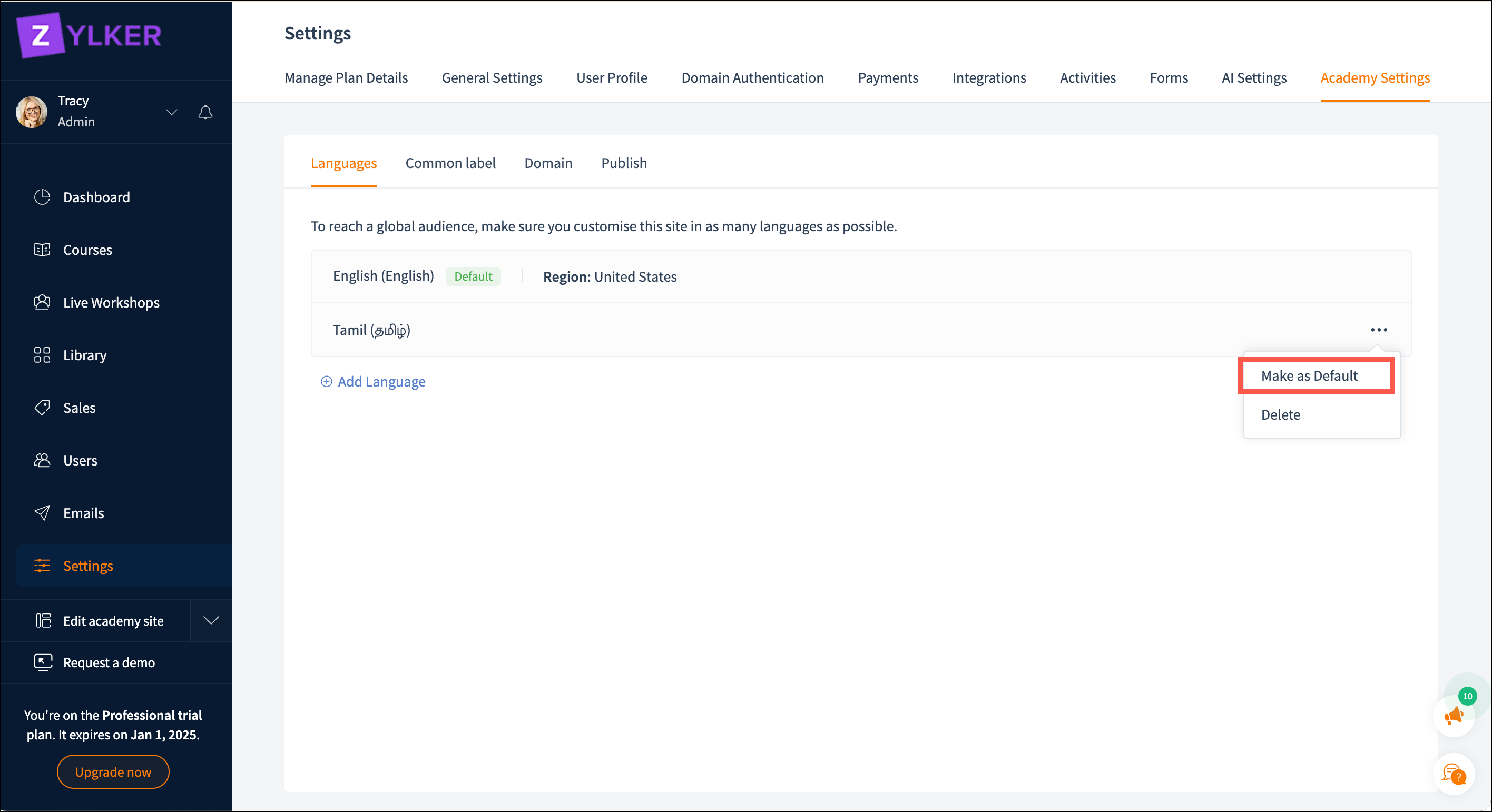Click the Live Workshops icon
Image resolution: width=1492 pixels, height=812 pixels.
[42, 302]
